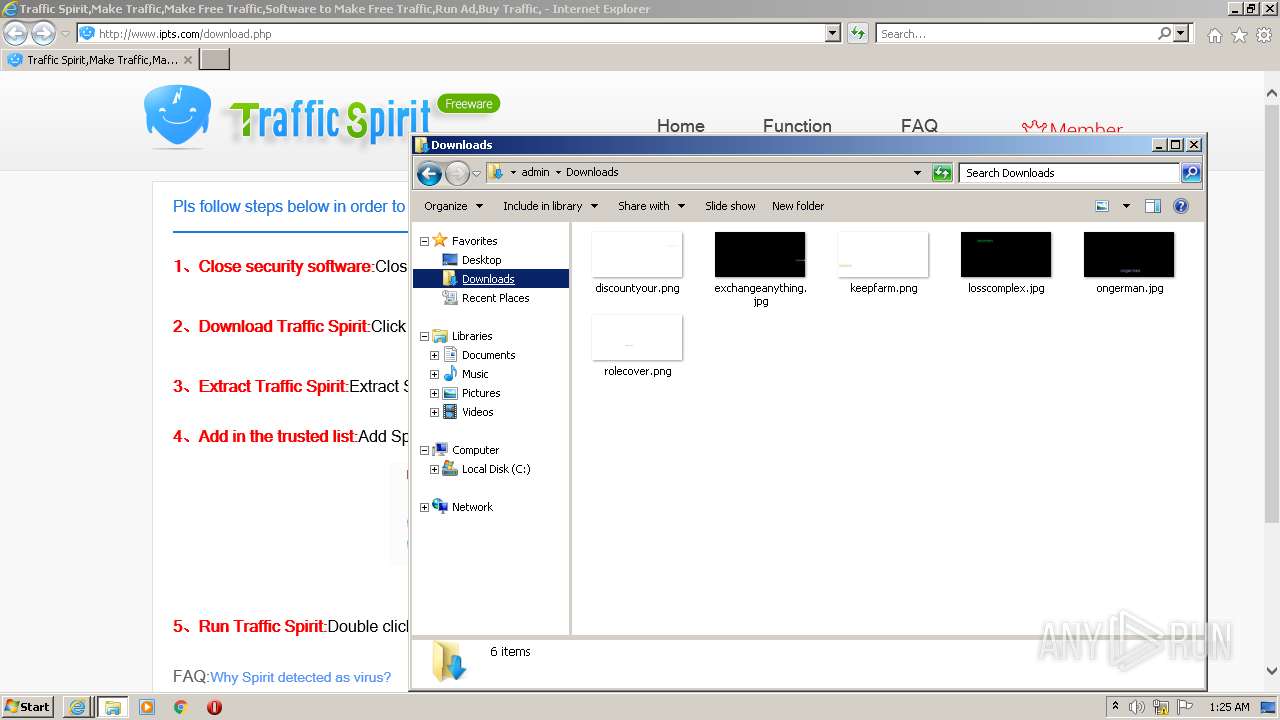Open recent pages dropdown in Explorer
Image resolution: width=1280 pixels, height=720 pixels.
pos(477,173)
